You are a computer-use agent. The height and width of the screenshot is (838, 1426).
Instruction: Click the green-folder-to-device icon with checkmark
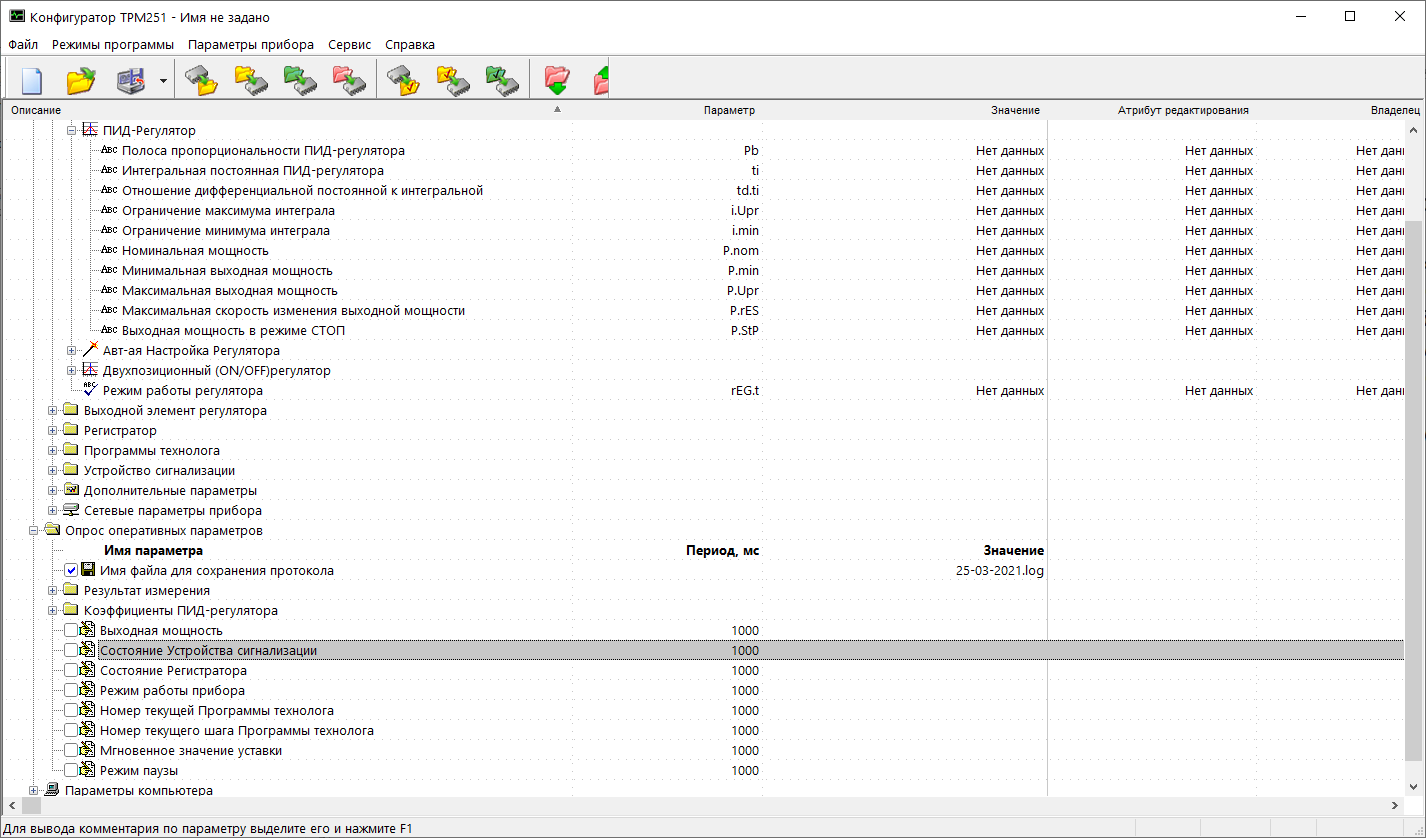click(502, 80)
